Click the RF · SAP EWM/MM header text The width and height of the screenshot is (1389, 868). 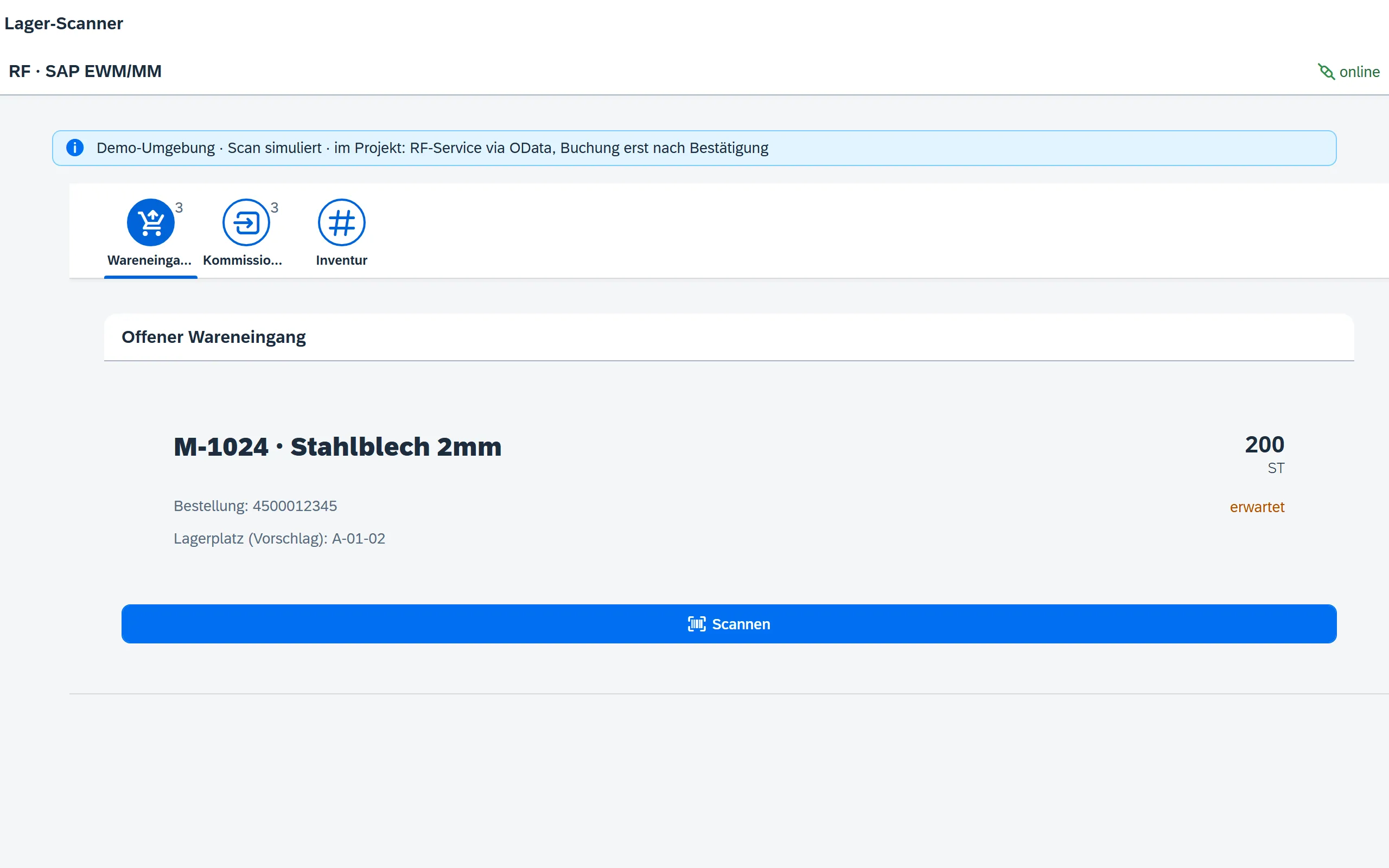[85, 71]
